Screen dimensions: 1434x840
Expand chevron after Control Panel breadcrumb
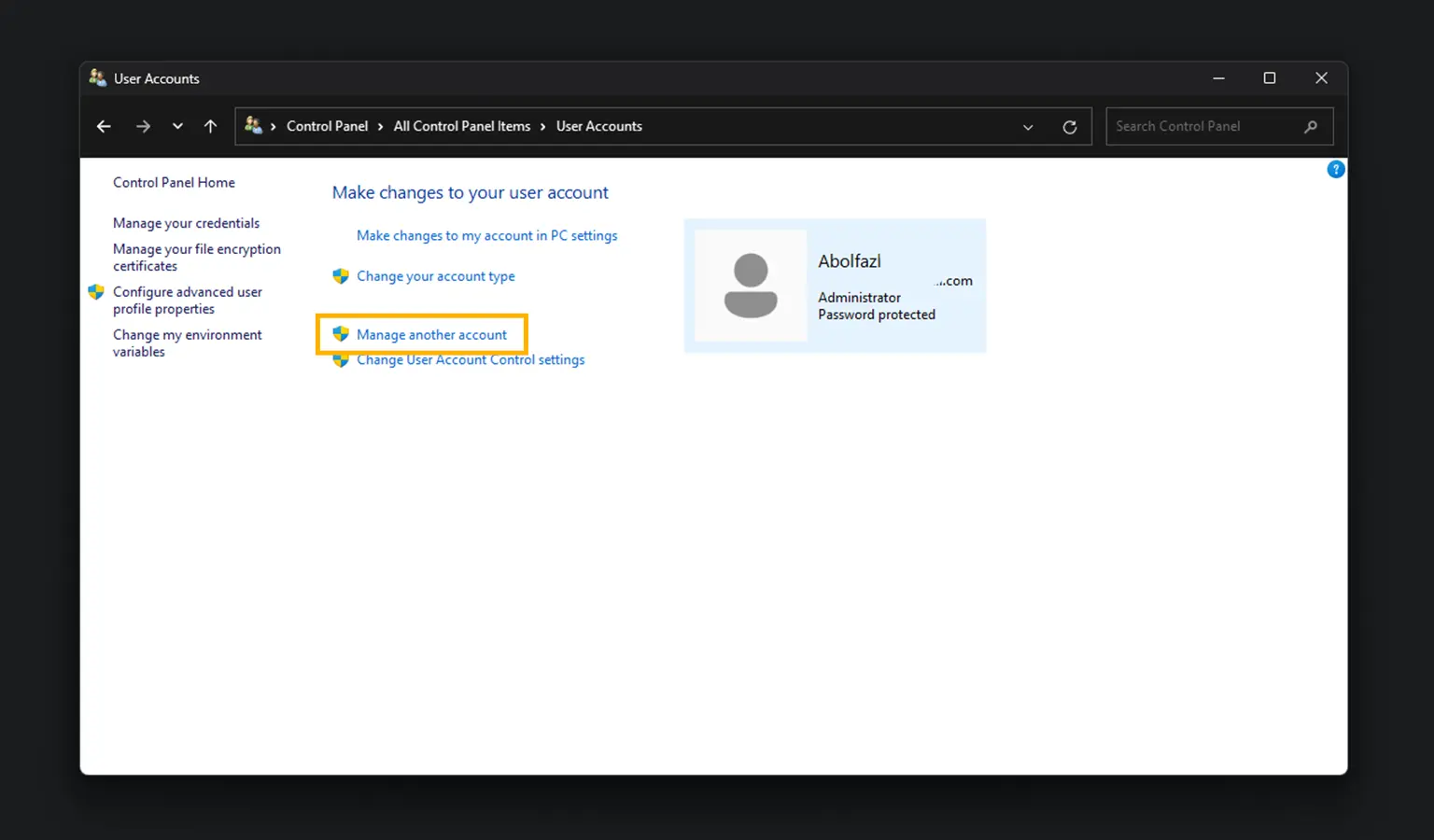(x=381, y=127)
